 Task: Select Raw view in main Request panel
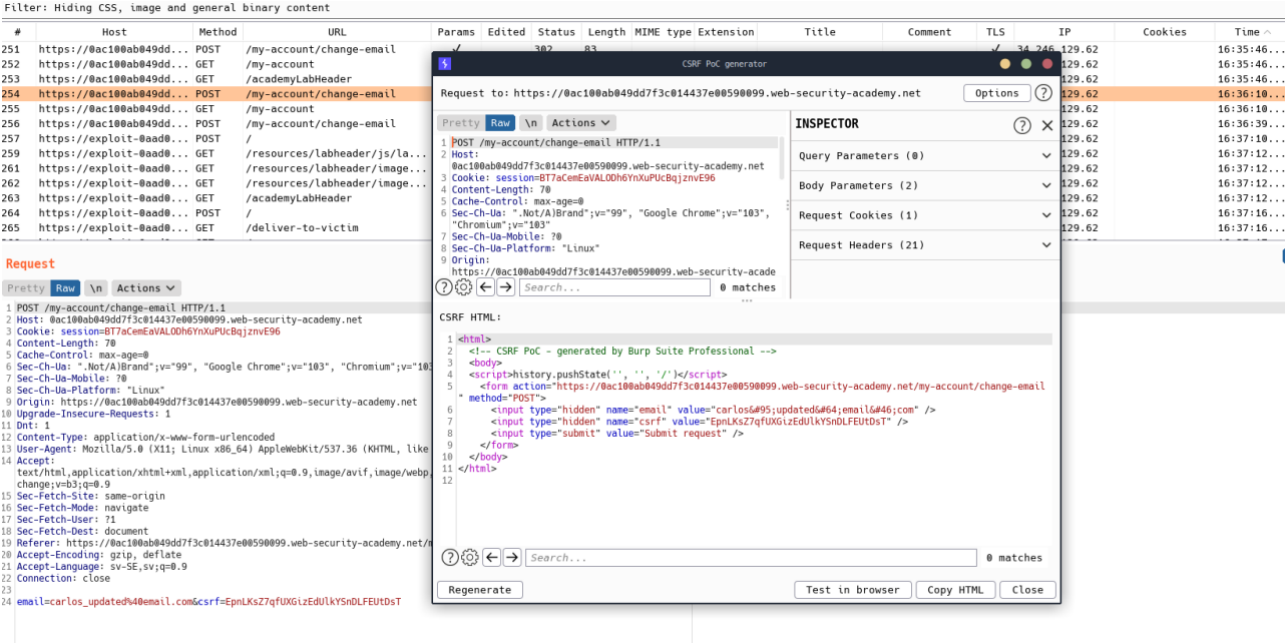pos(65,288)
